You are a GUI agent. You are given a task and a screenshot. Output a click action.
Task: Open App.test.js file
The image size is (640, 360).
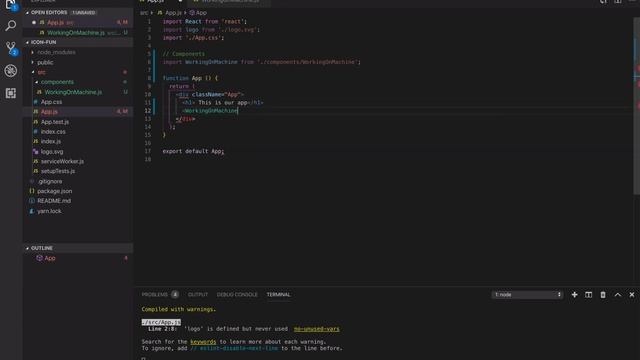[x=55, y=122]
